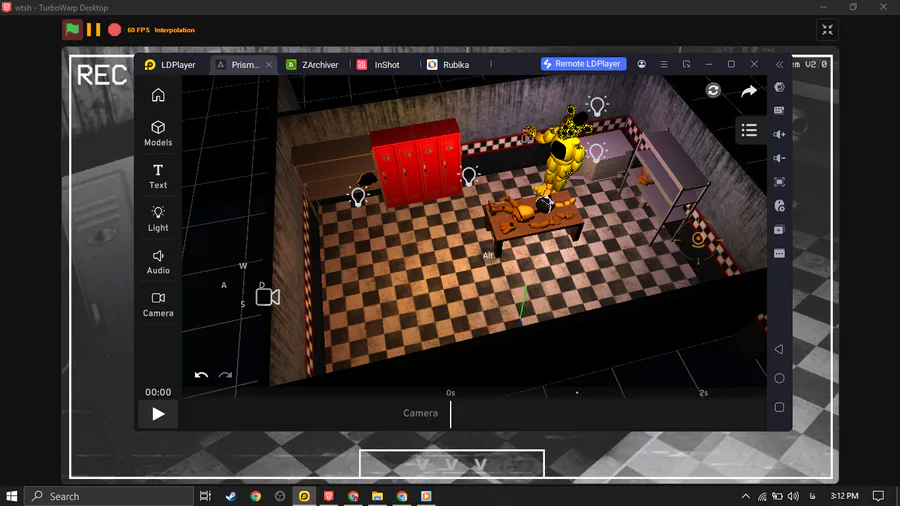Switch to the ZArchiver tab
Image resolution: width=900 pixels, height=506 pixels.
(313, 64)
